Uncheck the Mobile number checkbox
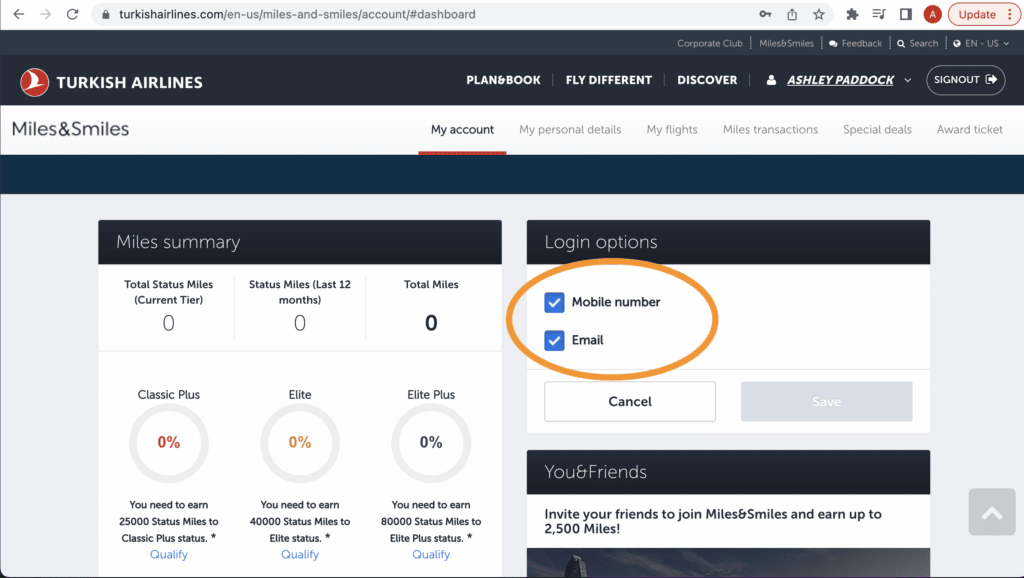The height and width of the screenshot is (578, 1024). click(554, 302)
